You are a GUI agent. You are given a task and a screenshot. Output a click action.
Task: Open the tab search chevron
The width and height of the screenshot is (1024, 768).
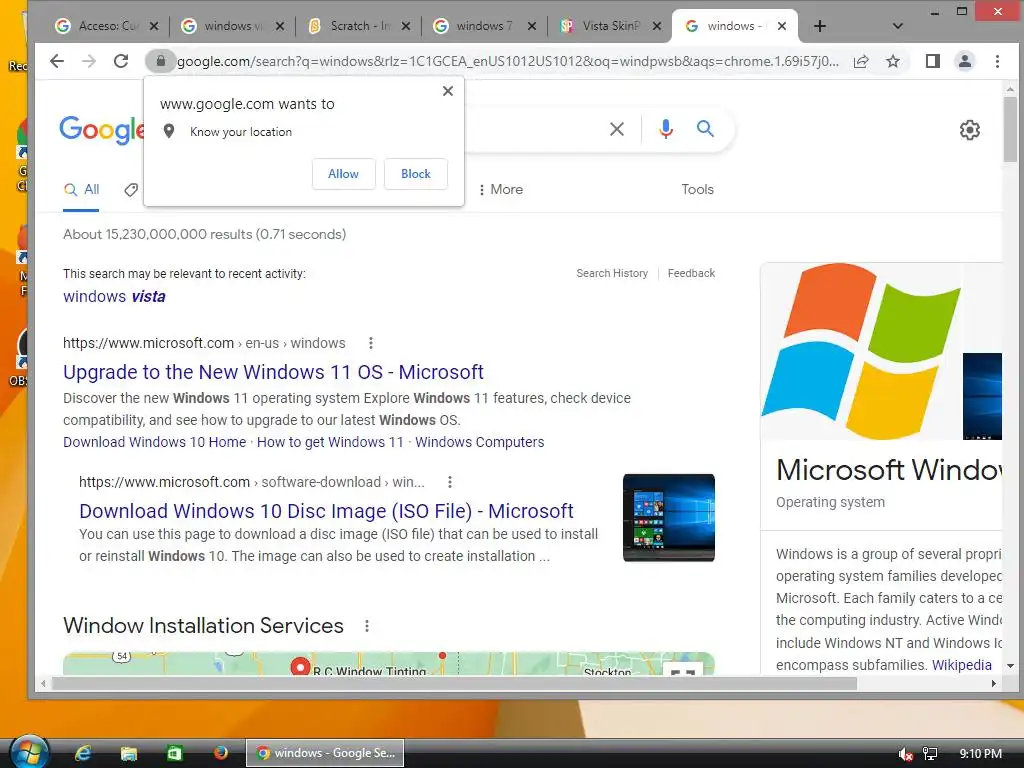coord(897,26)
